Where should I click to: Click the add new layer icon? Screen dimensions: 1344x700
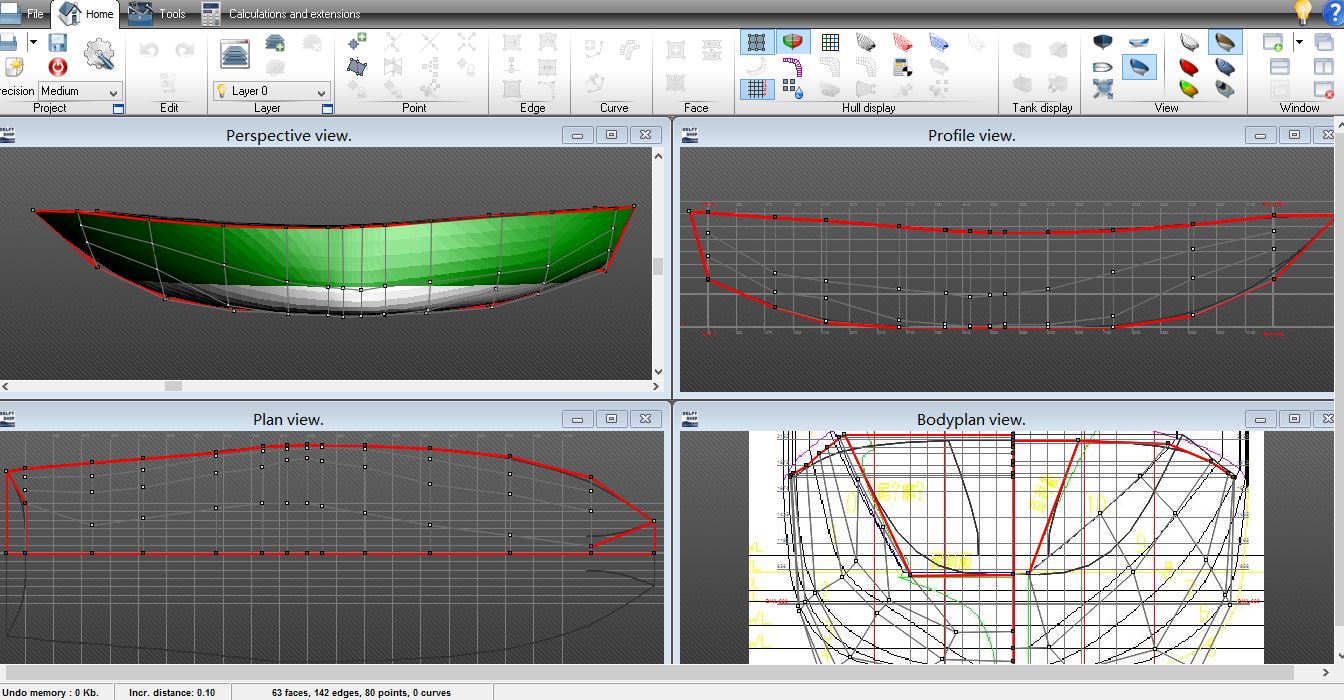[x=275, y=43]
